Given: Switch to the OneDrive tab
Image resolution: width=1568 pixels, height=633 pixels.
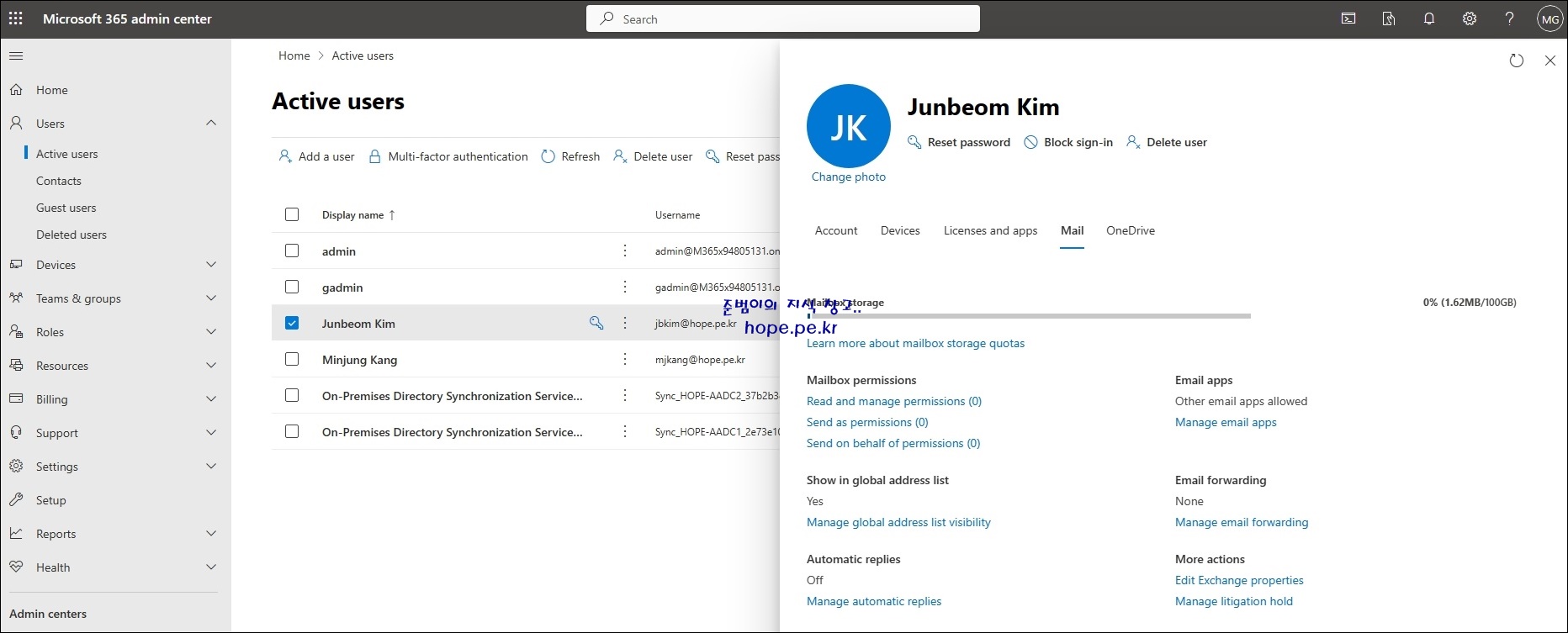Looking at the screenshot, I should 1131,230.
